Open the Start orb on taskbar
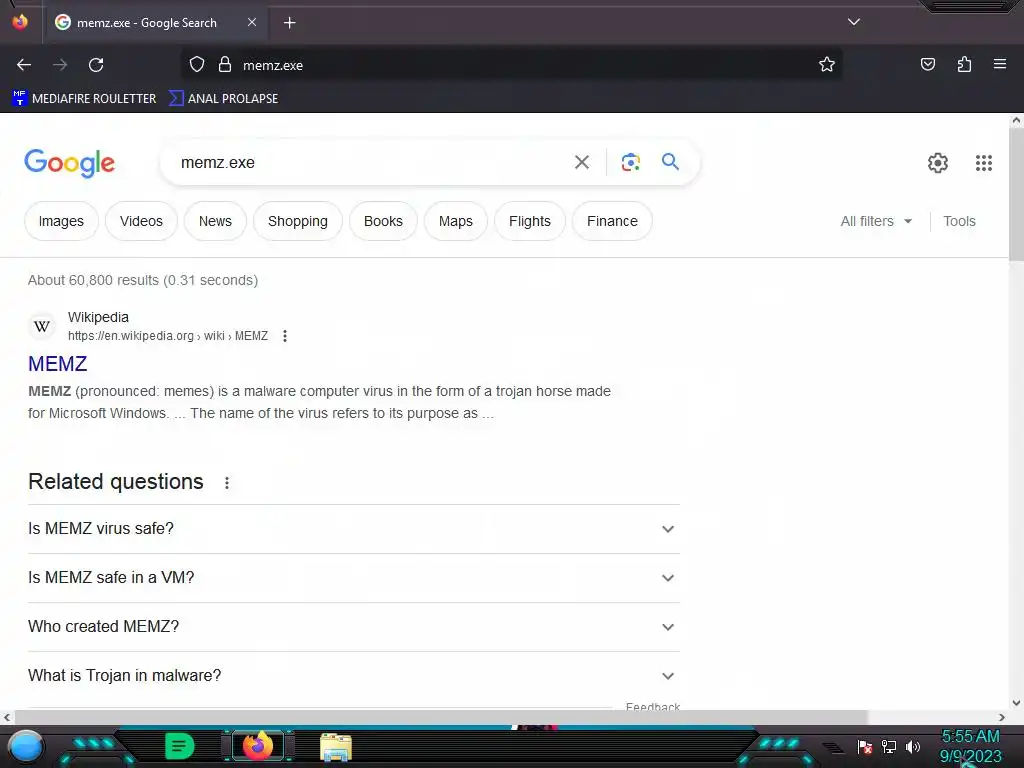1024x768 pixels. (x=26, y=746)
